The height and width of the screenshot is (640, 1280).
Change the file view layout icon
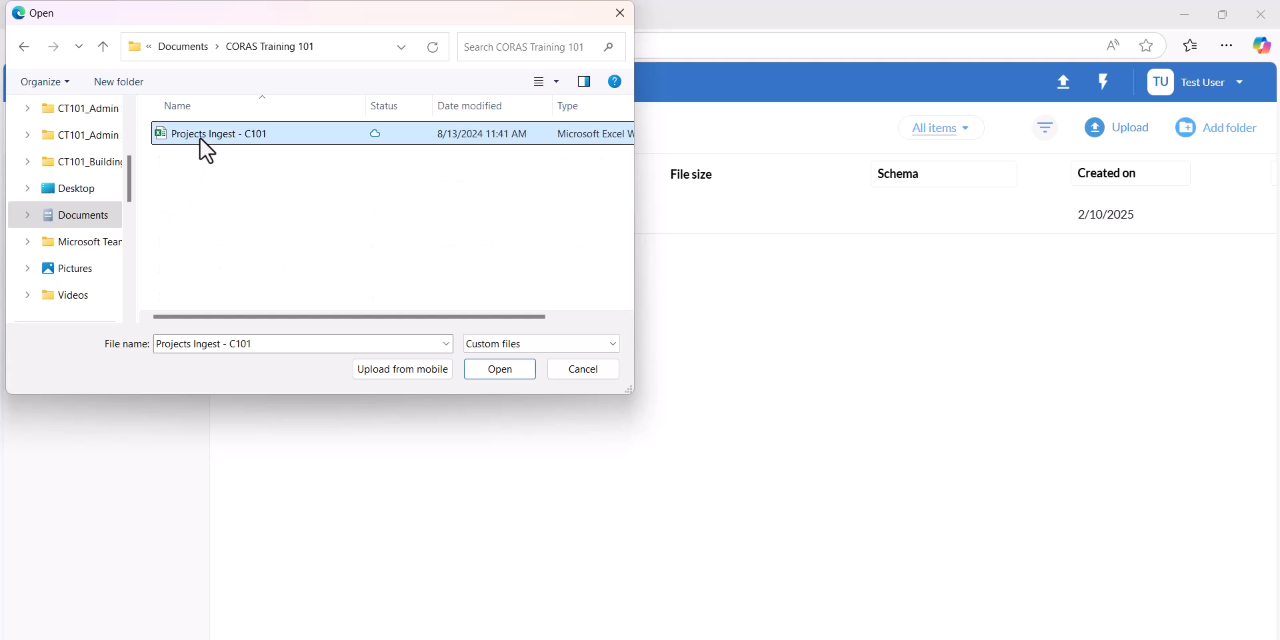[539, 82]
